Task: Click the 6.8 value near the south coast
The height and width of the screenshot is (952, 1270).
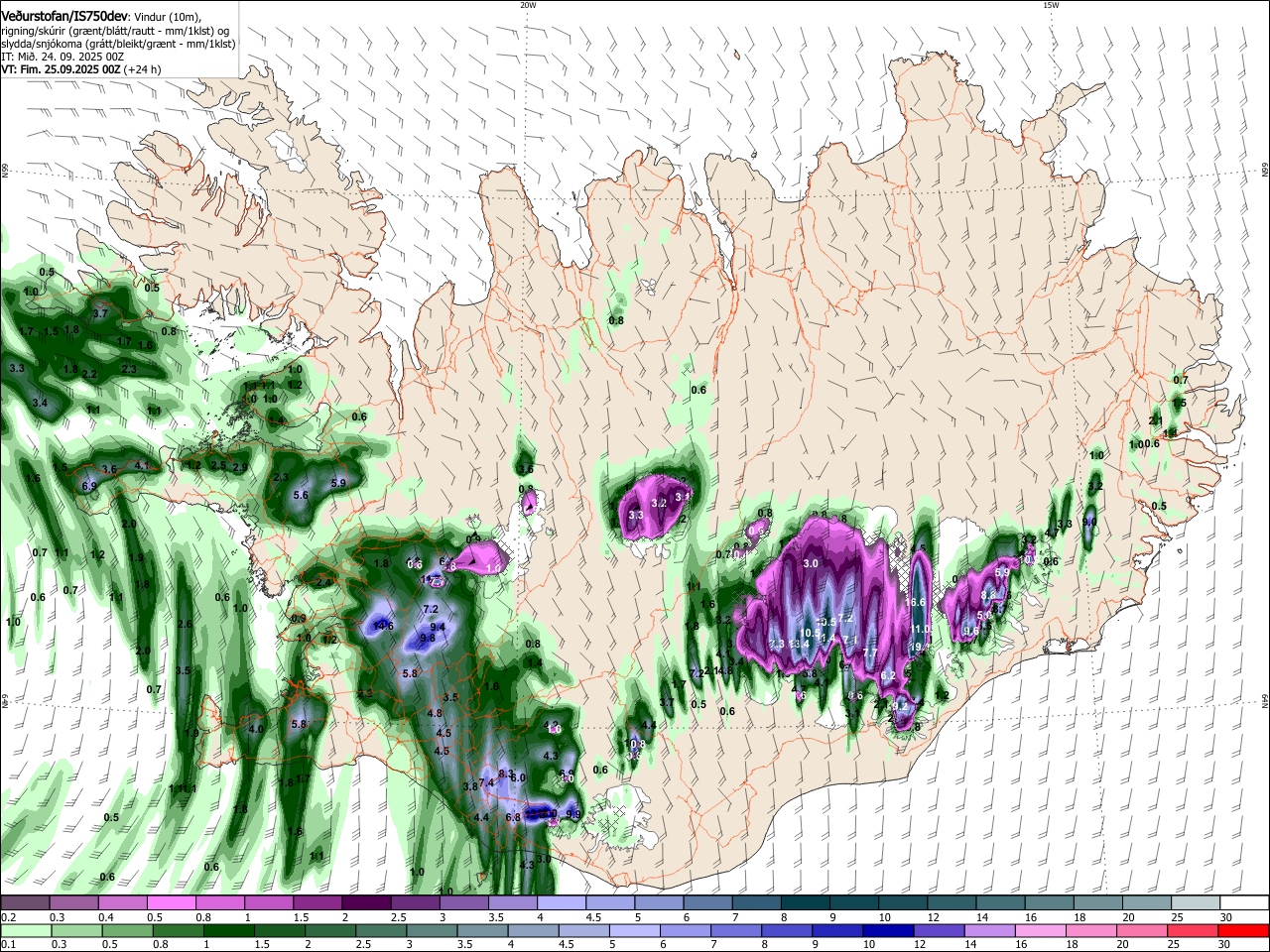Action: coord(513,817)
